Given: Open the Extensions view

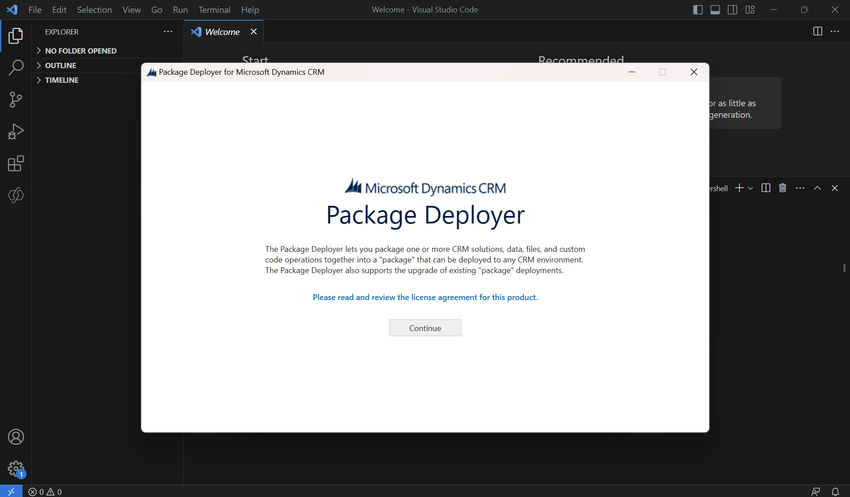Looking at the screenshot, I should tap(16, 163).
